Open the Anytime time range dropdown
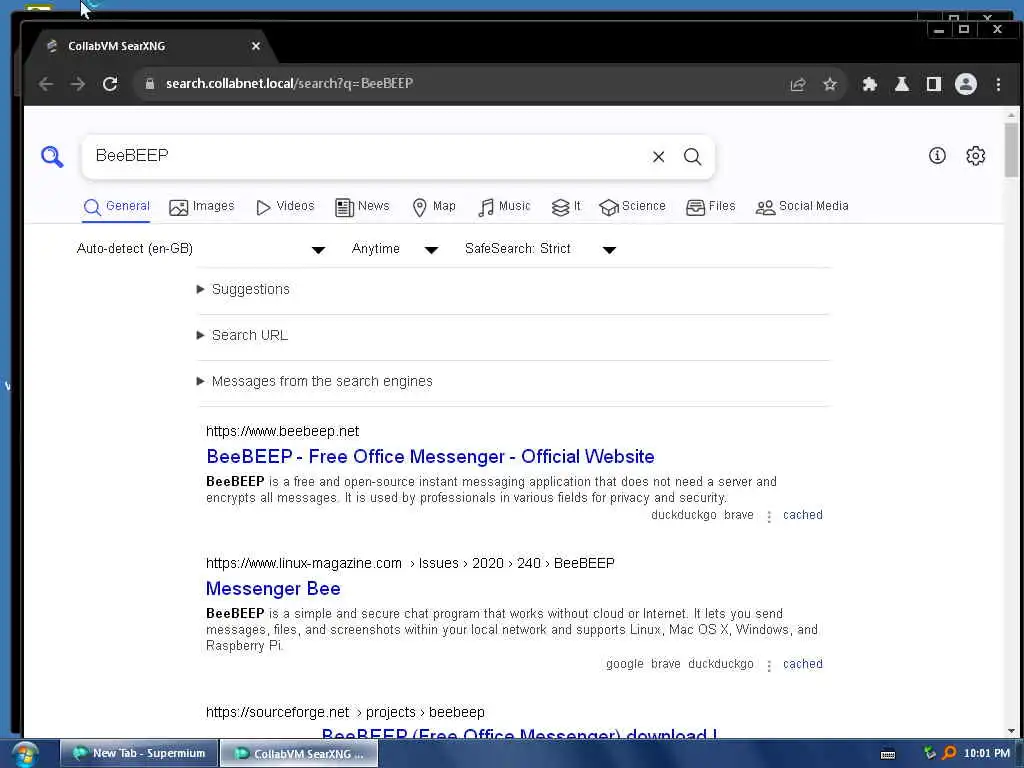The width and height of the screenshot is (1024, 768). [x=394, y=249]
